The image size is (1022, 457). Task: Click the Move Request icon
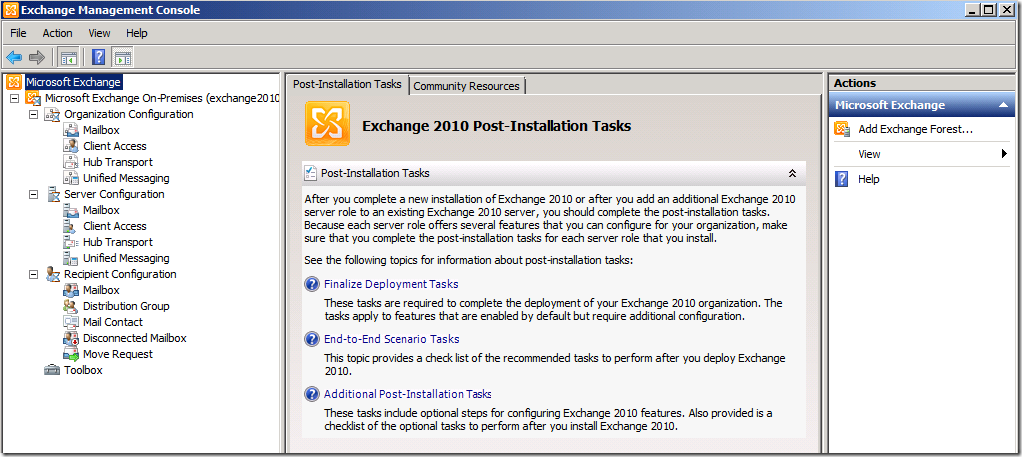click(x=71, y=354)
